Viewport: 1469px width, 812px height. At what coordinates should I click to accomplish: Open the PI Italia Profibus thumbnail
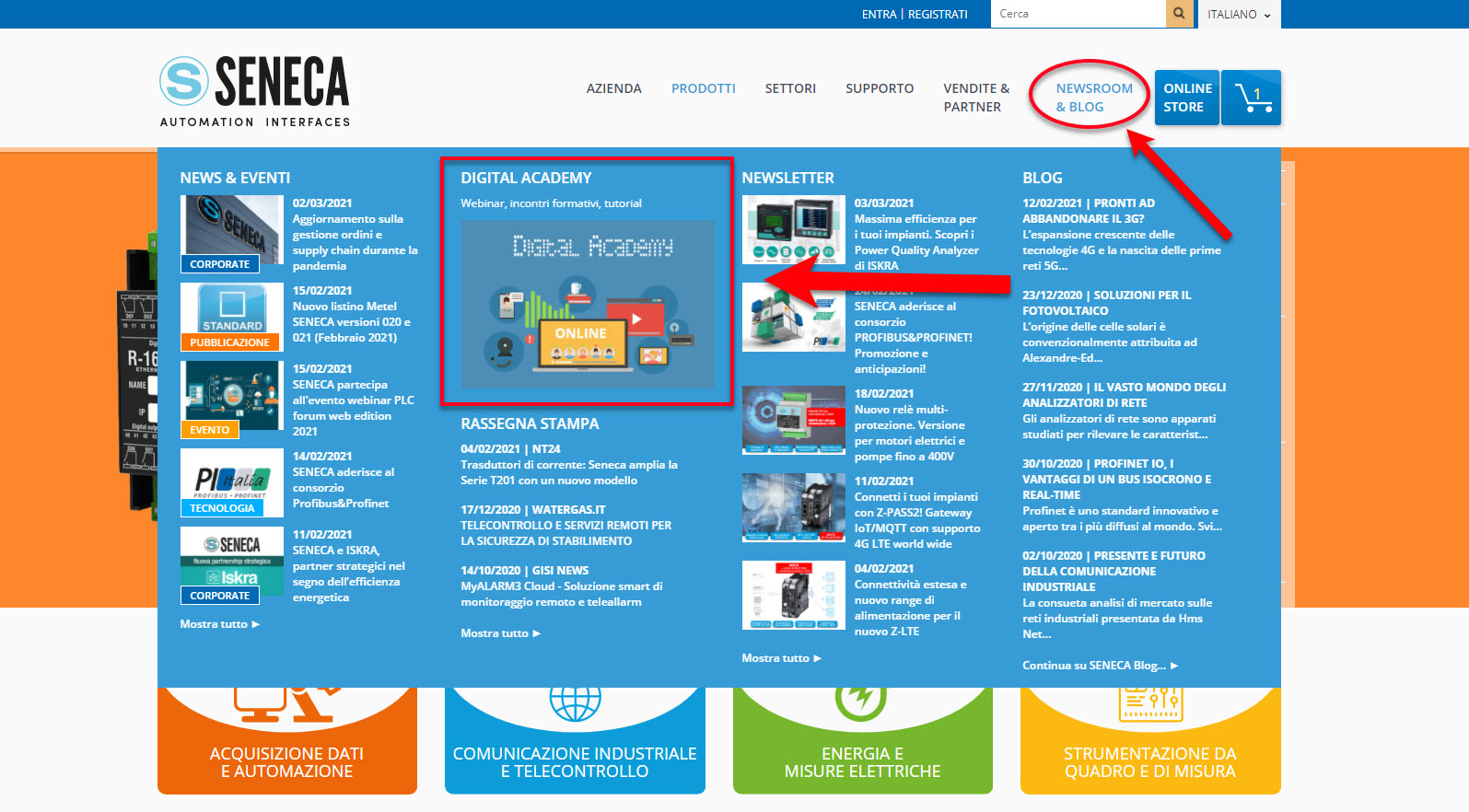pyautogui.click(x=232, y=482)
